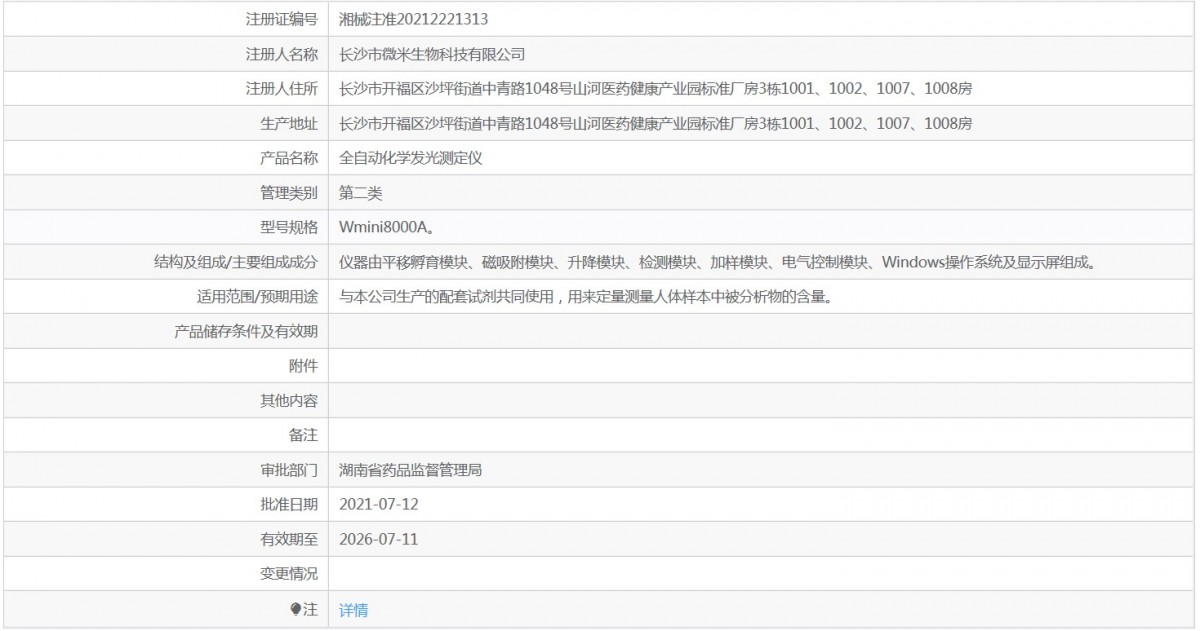Select registrant name 长沙市微米生物科技有限公司
Image resolution: width=1200 pixels, height=631 pixels.
point(432,54)
